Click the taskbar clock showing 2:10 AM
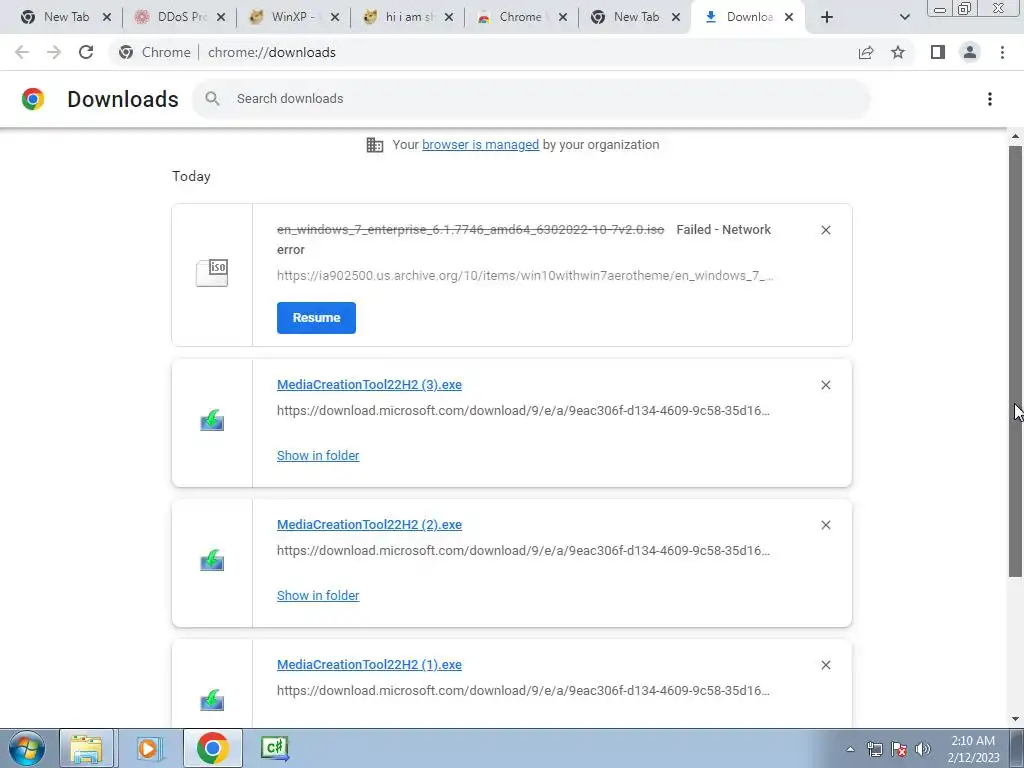 coord(973,749)
